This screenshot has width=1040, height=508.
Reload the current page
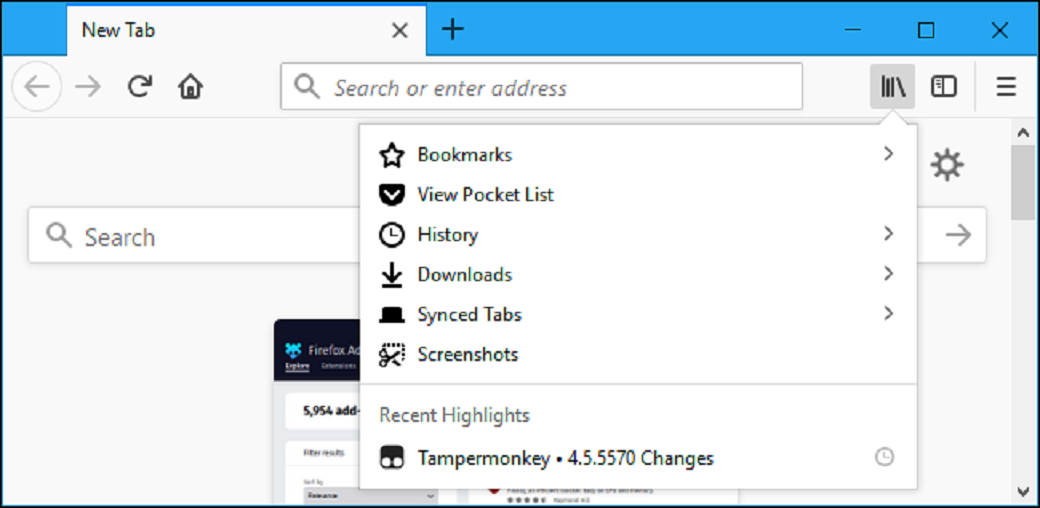click(139, 86)
